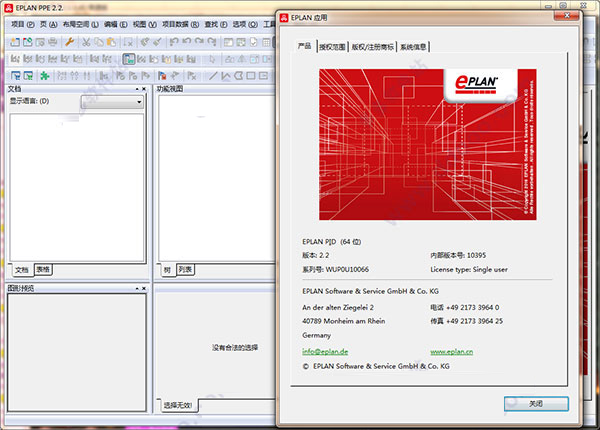This screenshot has width=600, height=430.
Task: Open the info@eplan.de email link
Action: pyautogui.click(x=325, y=351)
